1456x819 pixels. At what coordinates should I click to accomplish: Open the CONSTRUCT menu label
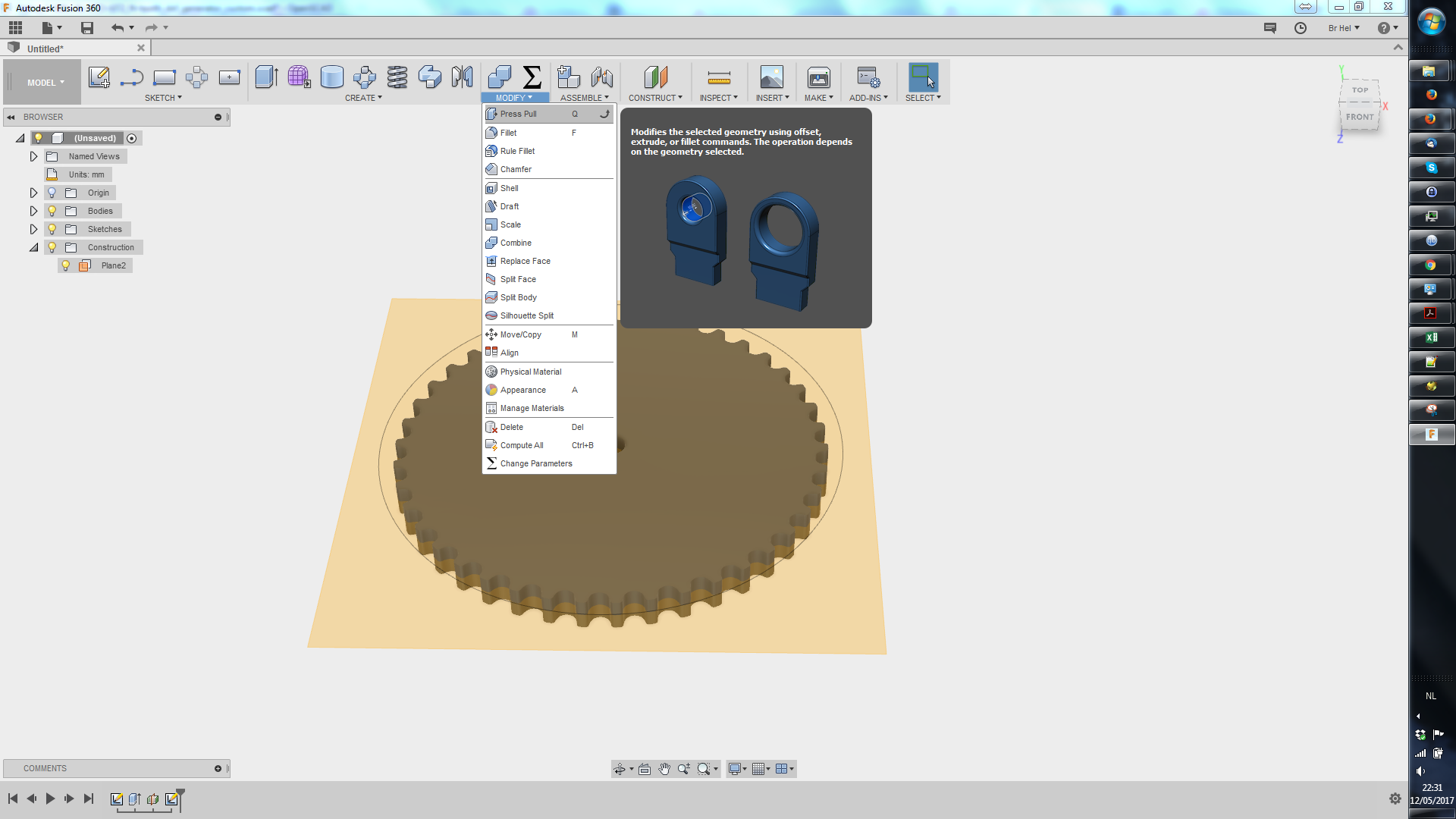(654, 98)
